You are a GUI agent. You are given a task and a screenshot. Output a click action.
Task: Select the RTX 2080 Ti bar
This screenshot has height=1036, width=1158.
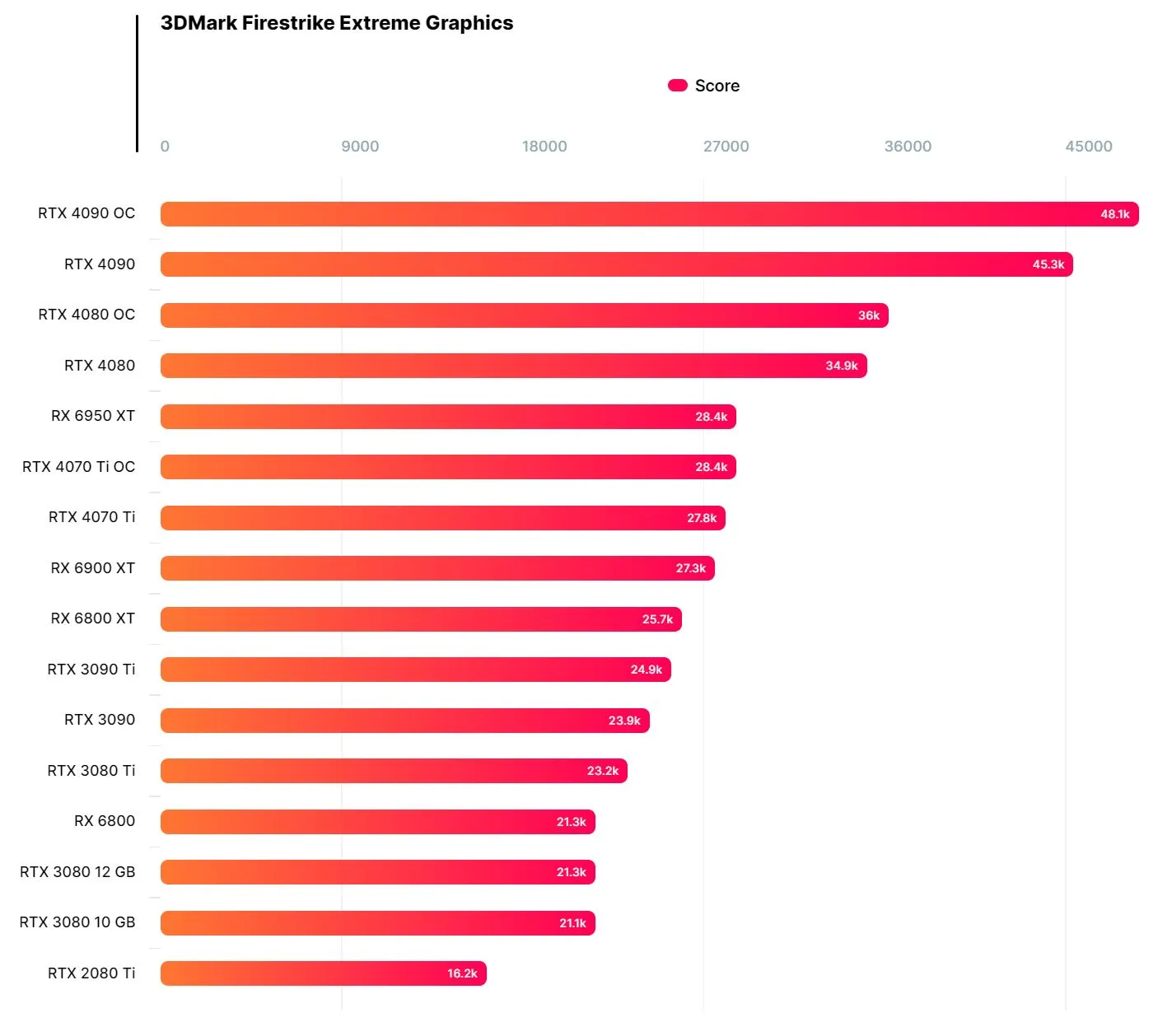[x=324, y=973]
